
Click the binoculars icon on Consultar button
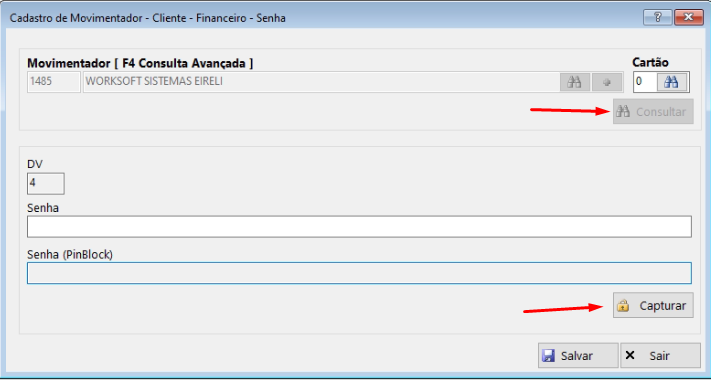[623, 112]
